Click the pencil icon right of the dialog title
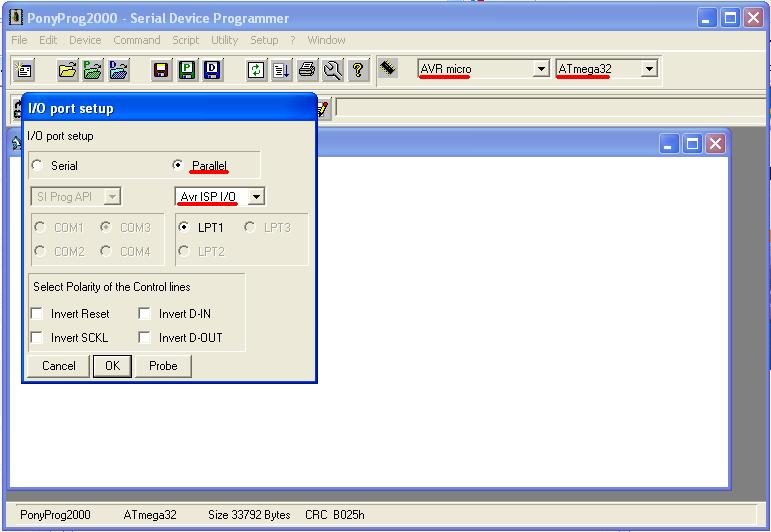 tap(323, 108)
